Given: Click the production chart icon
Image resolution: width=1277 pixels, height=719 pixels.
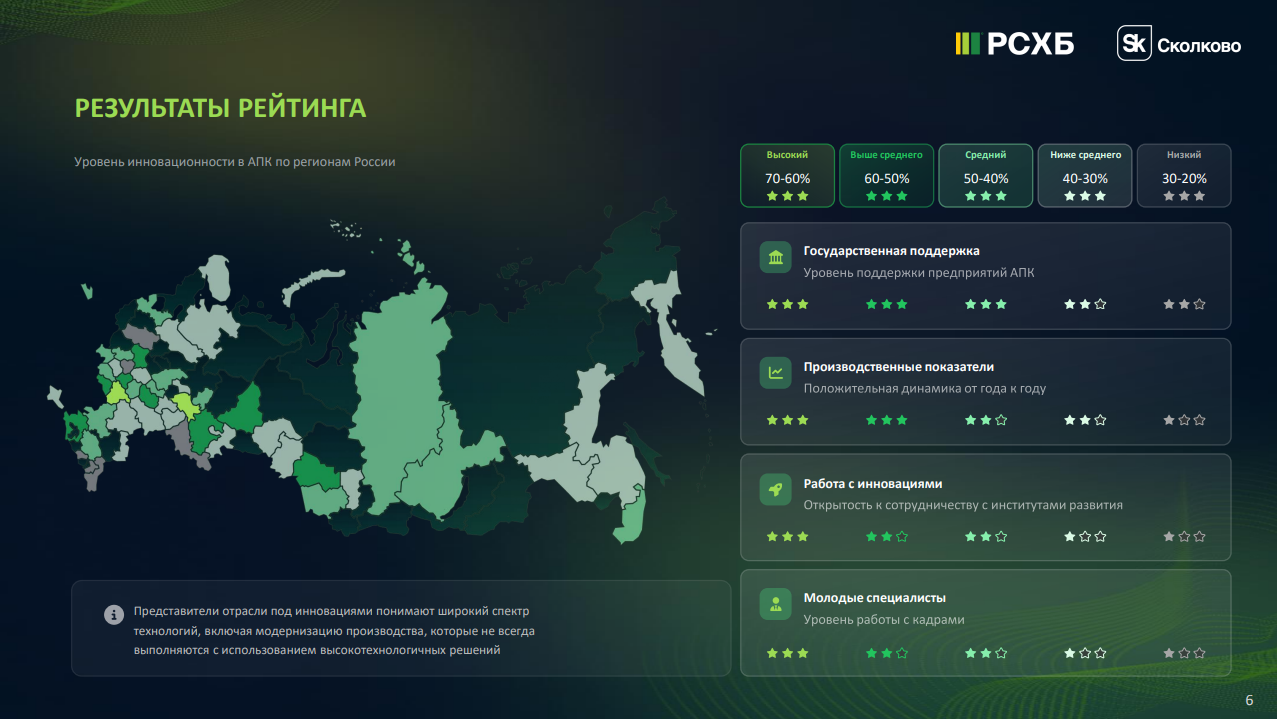Looking at the screenshot, I should [x=775, y=373].
